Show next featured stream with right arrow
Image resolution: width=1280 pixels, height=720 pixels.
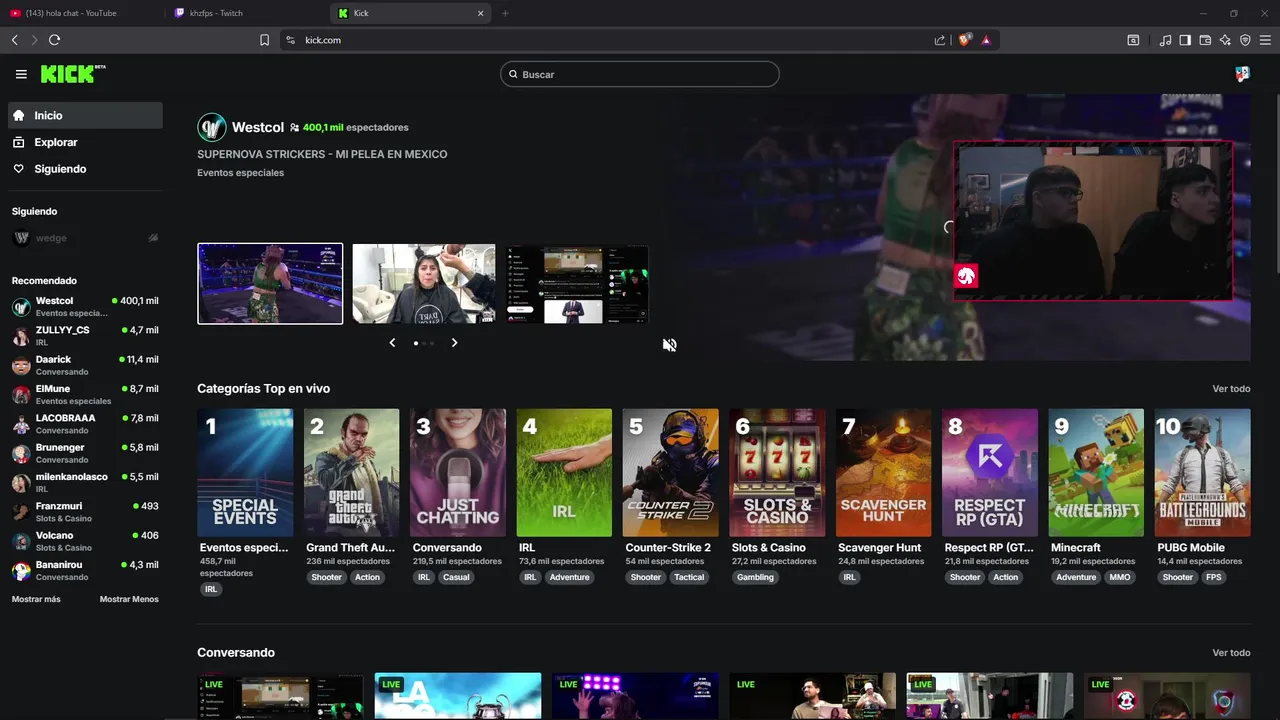pos(454,343)
